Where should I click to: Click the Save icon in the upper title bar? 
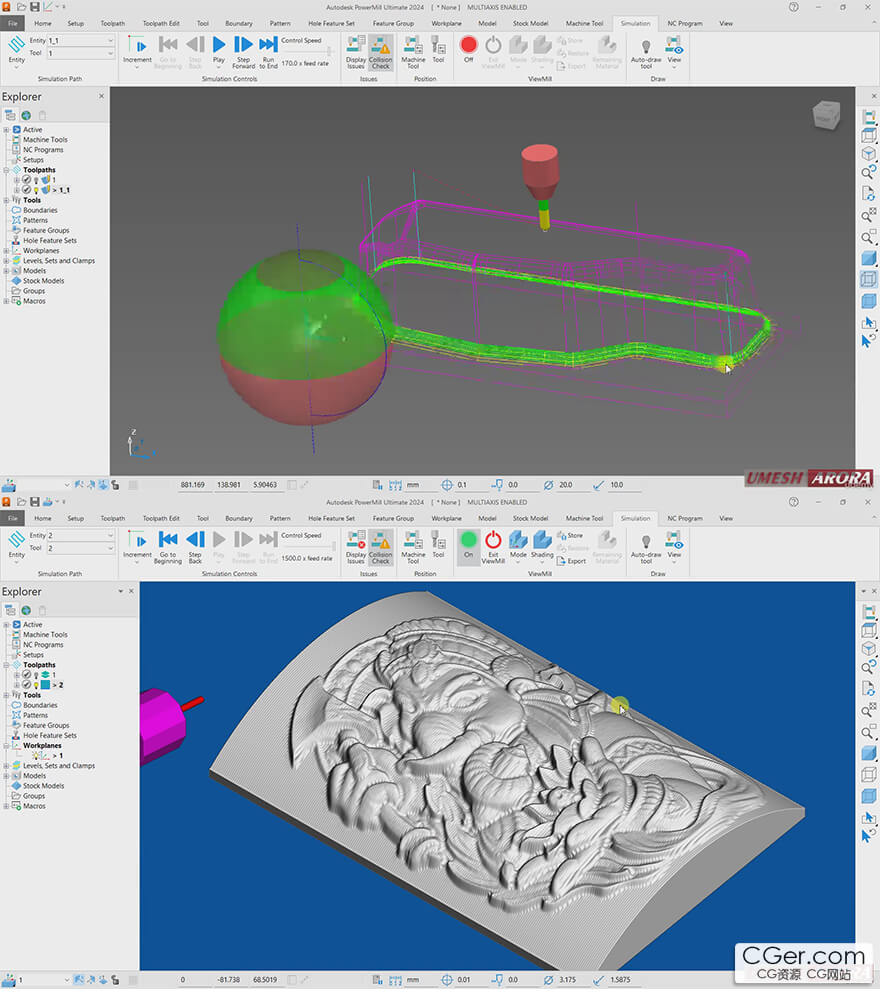(x=35, y=7)
